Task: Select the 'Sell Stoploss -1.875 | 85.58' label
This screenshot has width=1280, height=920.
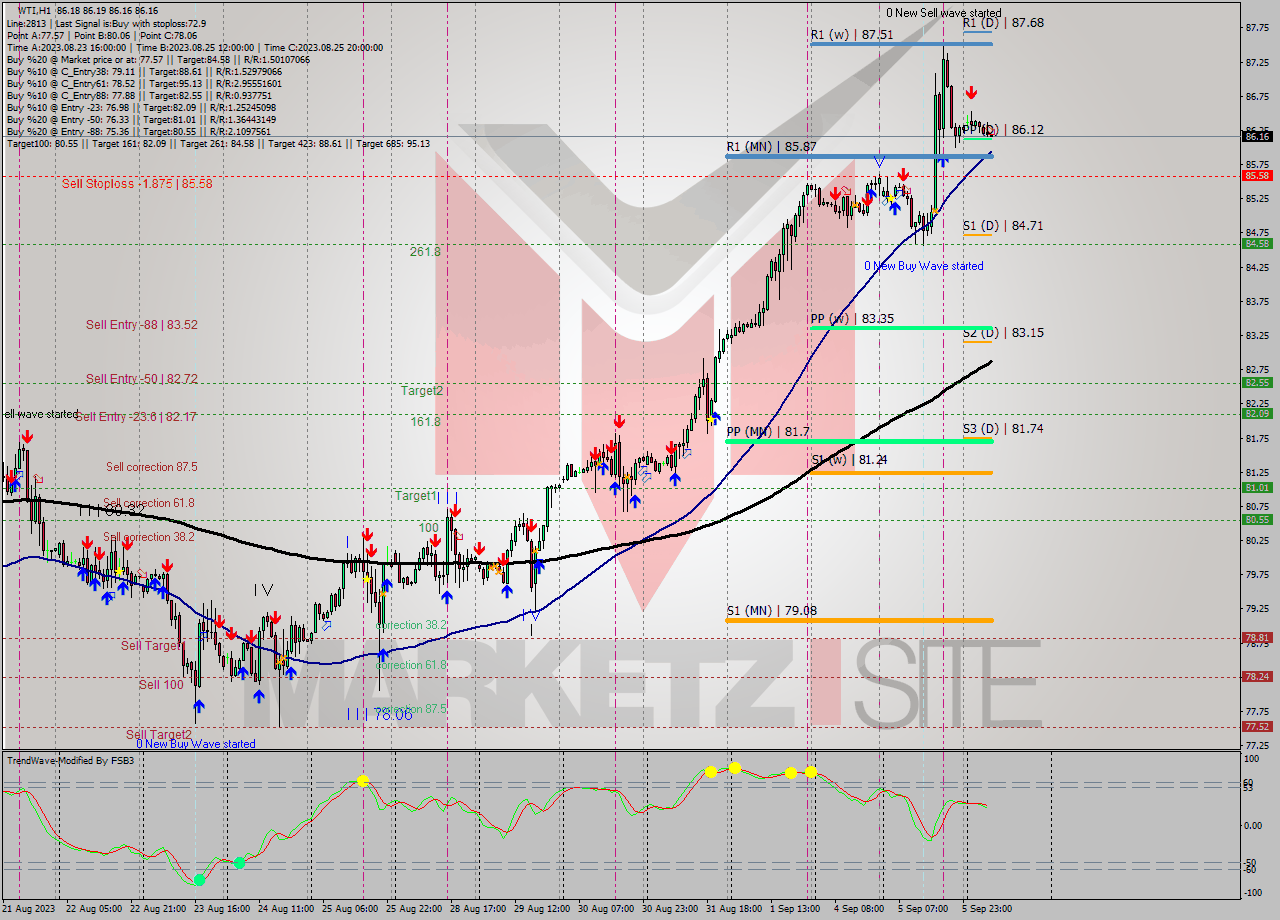Action: [x=137, y=184]
